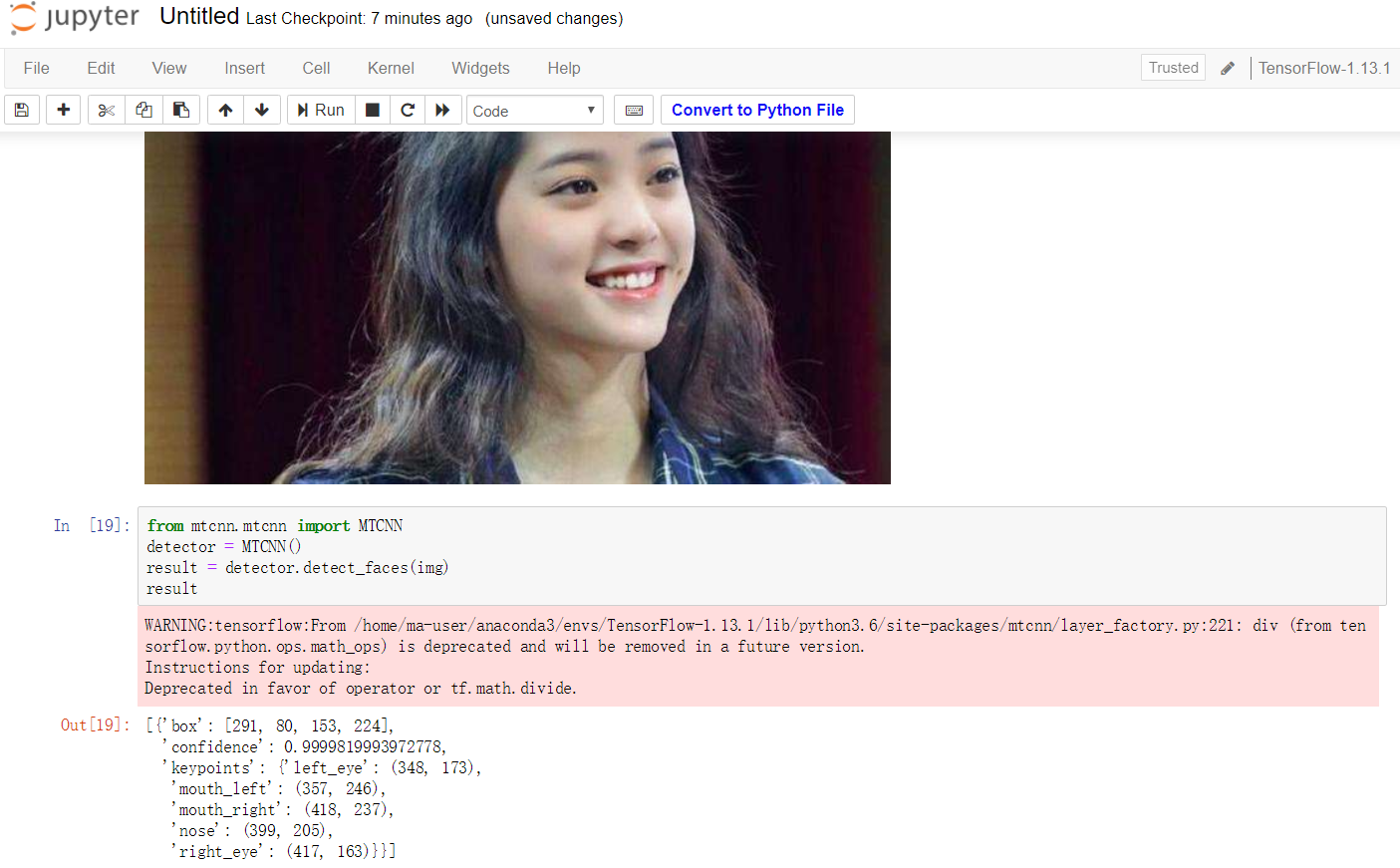This screenshot has width=1400, height=868.
Task: Click the In [19] prompt label
Action: 92,525
